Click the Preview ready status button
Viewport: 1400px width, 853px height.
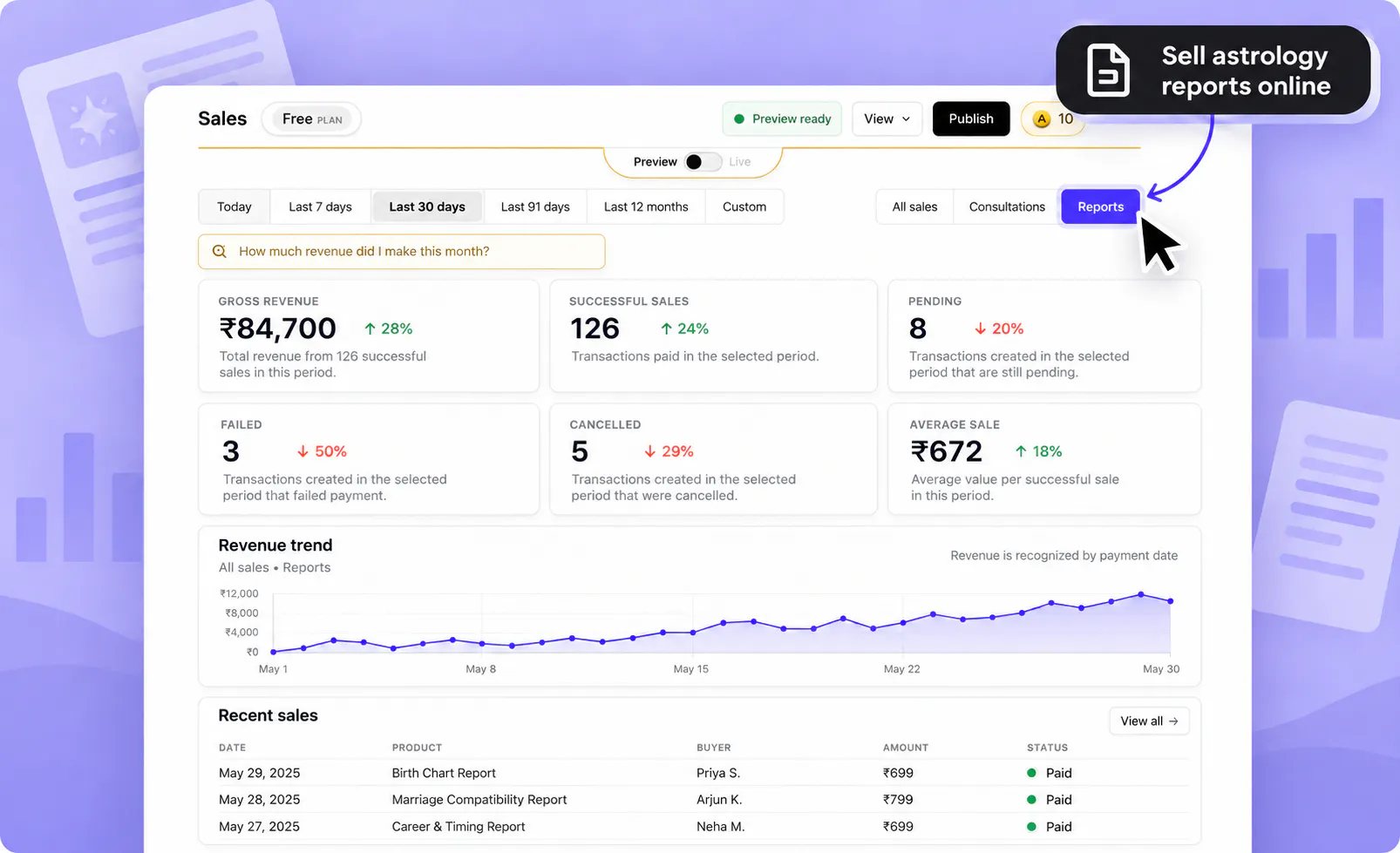[x=782, y=119]
